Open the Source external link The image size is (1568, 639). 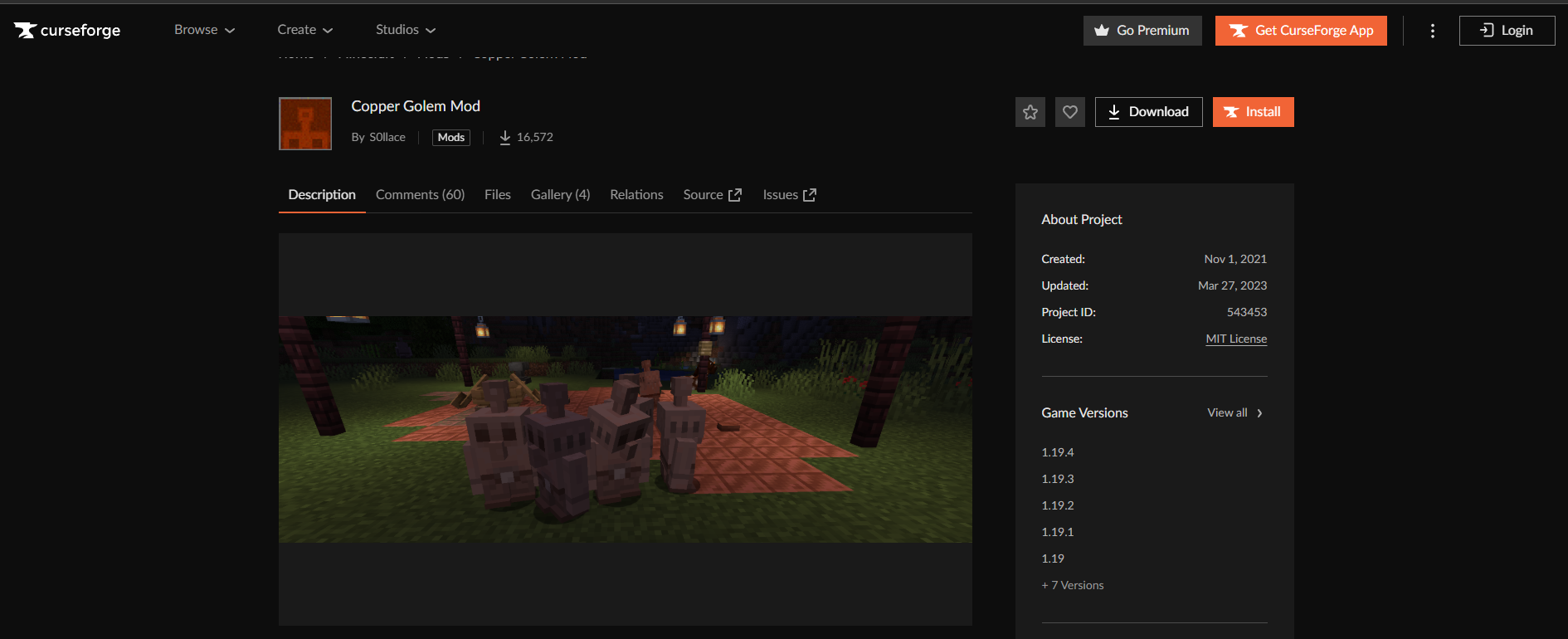713,195
